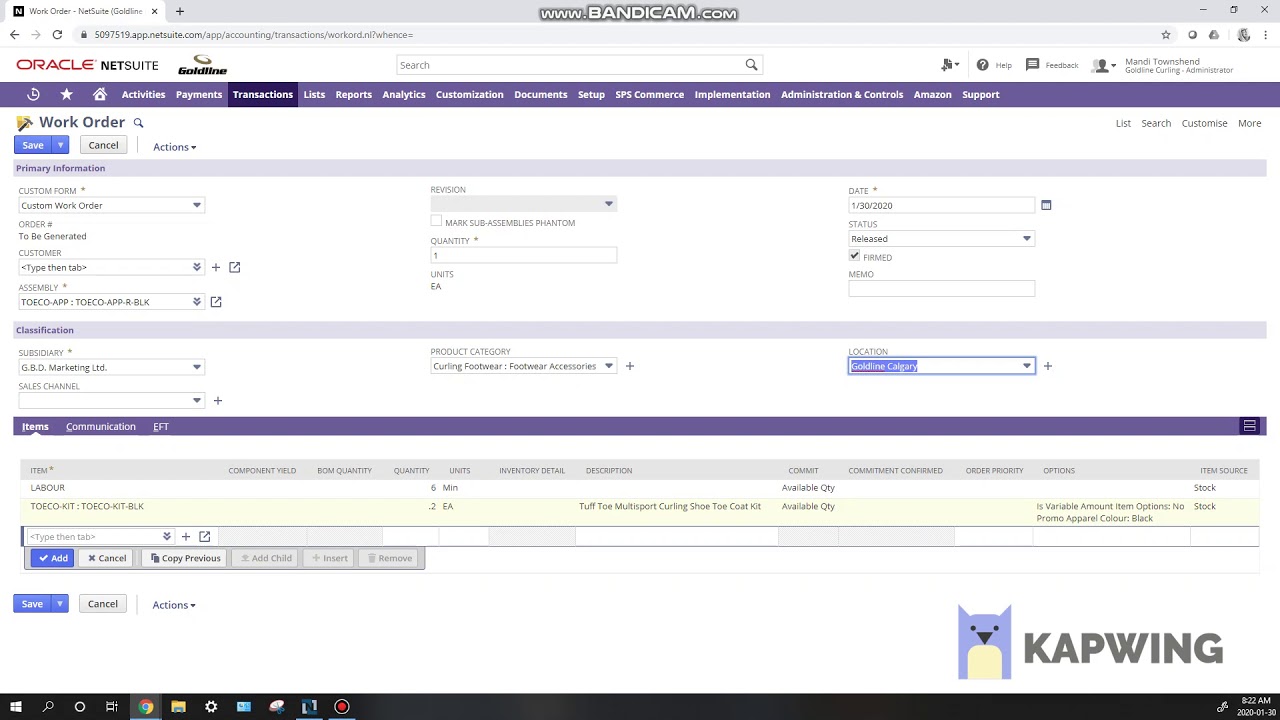Image resolution: width=1280 pixels, height=720 pixels.
Task: Expand the Customer dropdown arrows
Action: (x=197, y=267)
